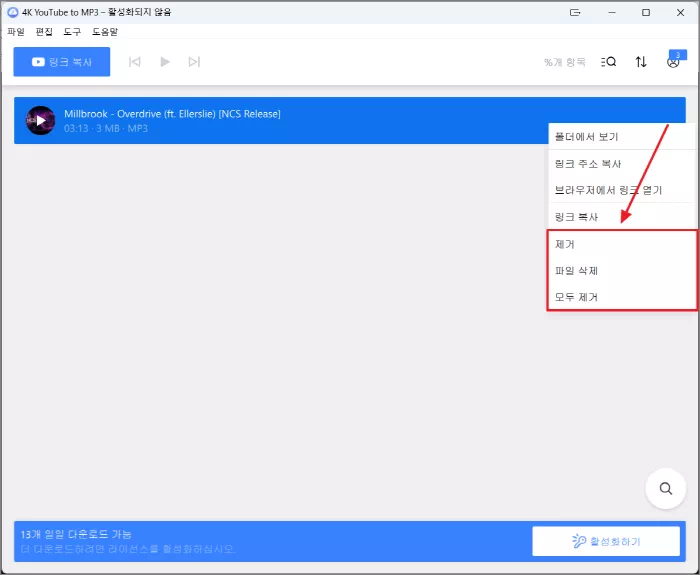
Task: Click the 03:13 · 3 MB · MP3 info text
Action: pyautogui.click(x=106, y=129)
